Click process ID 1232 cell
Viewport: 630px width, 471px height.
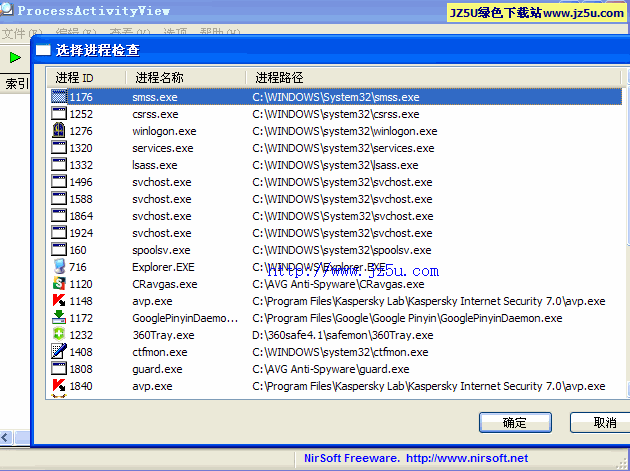click(x=81, y=335)
